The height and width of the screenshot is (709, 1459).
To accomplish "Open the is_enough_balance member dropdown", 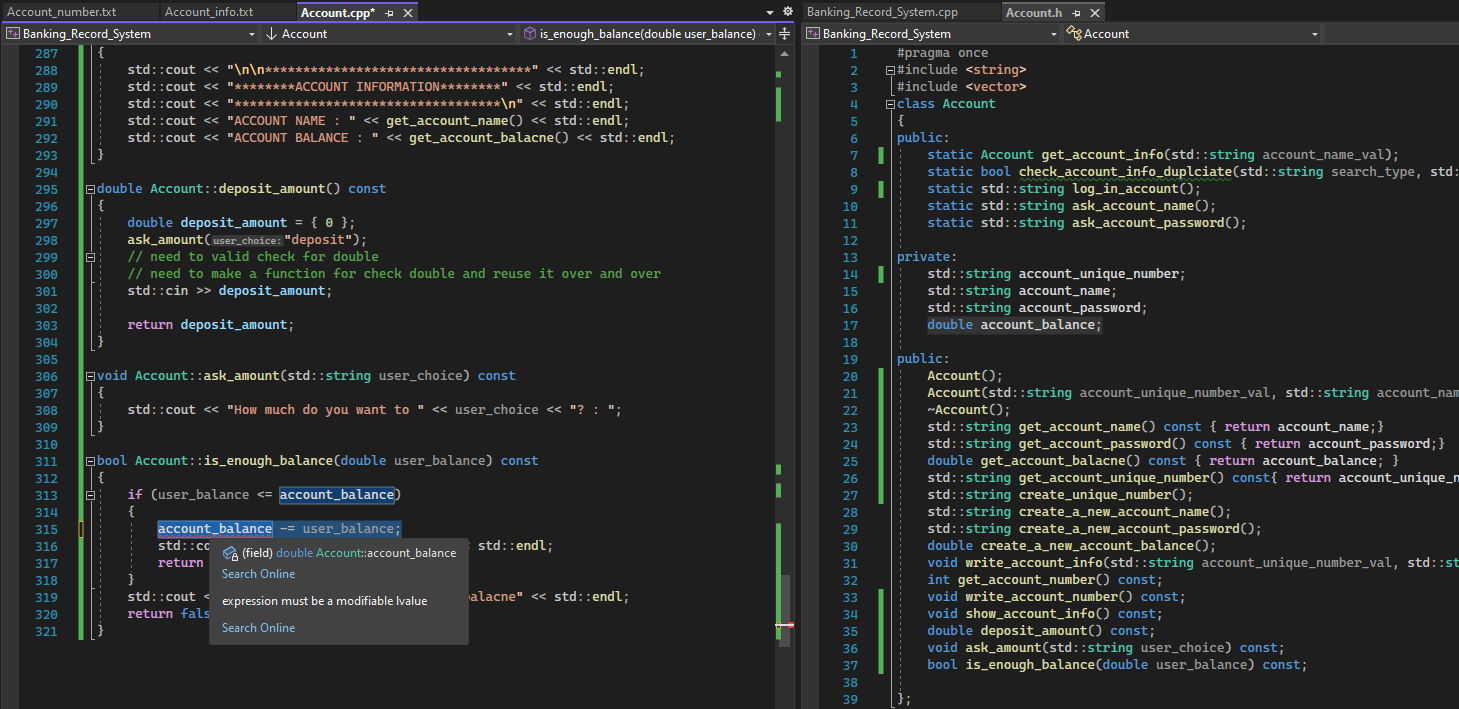I will [768, 33].
